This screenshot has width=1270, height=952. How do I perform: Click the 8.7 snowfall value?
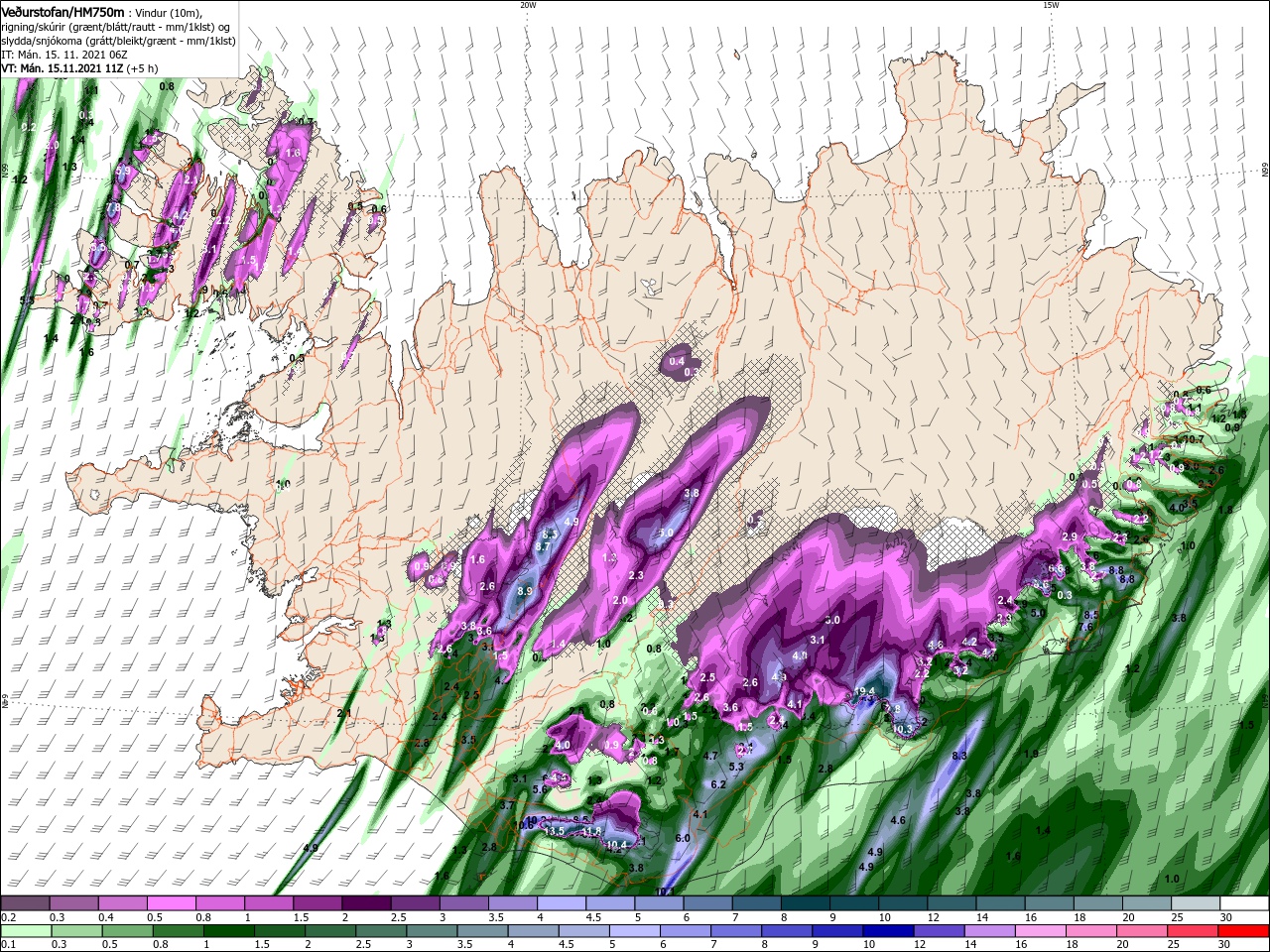click(543, 546)
